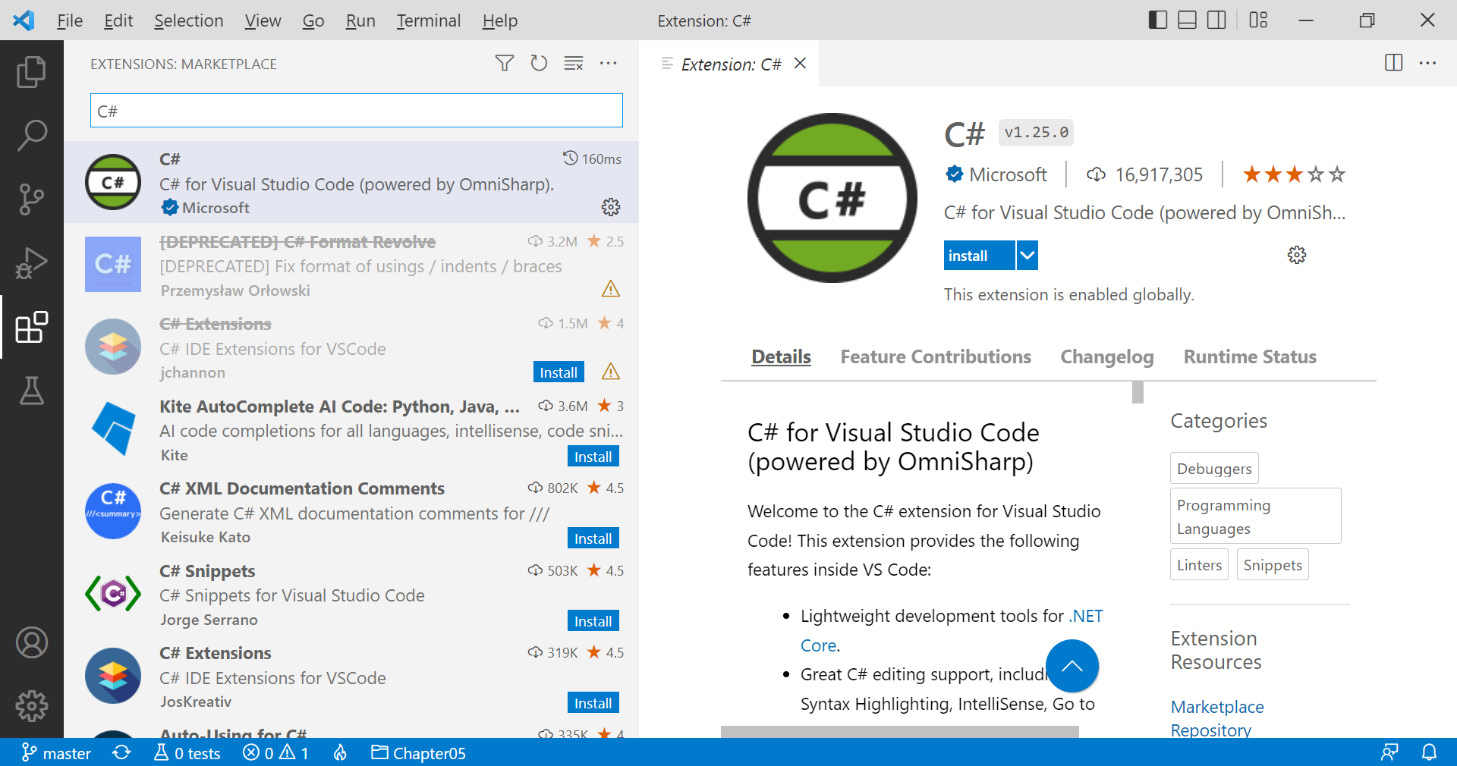Open the Go menu

pos(313,20)
